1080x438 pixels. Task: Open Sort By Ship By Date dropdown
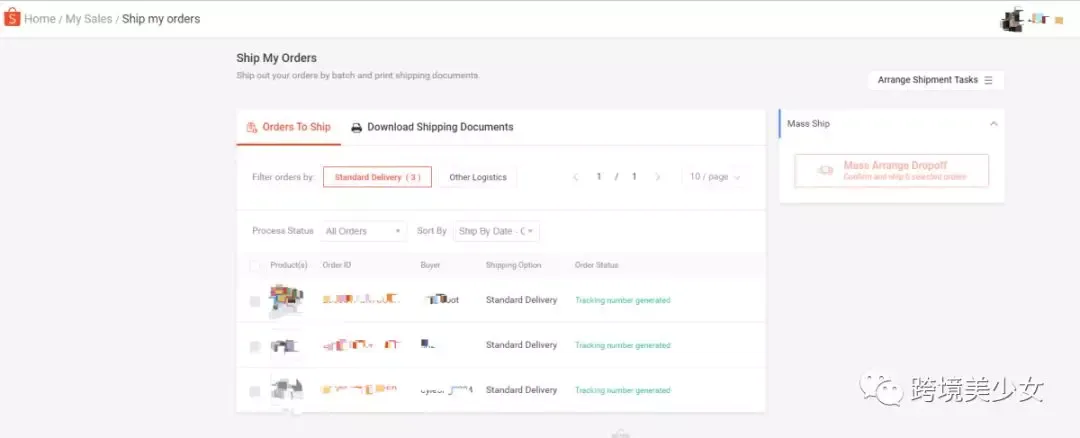point(497,231)
